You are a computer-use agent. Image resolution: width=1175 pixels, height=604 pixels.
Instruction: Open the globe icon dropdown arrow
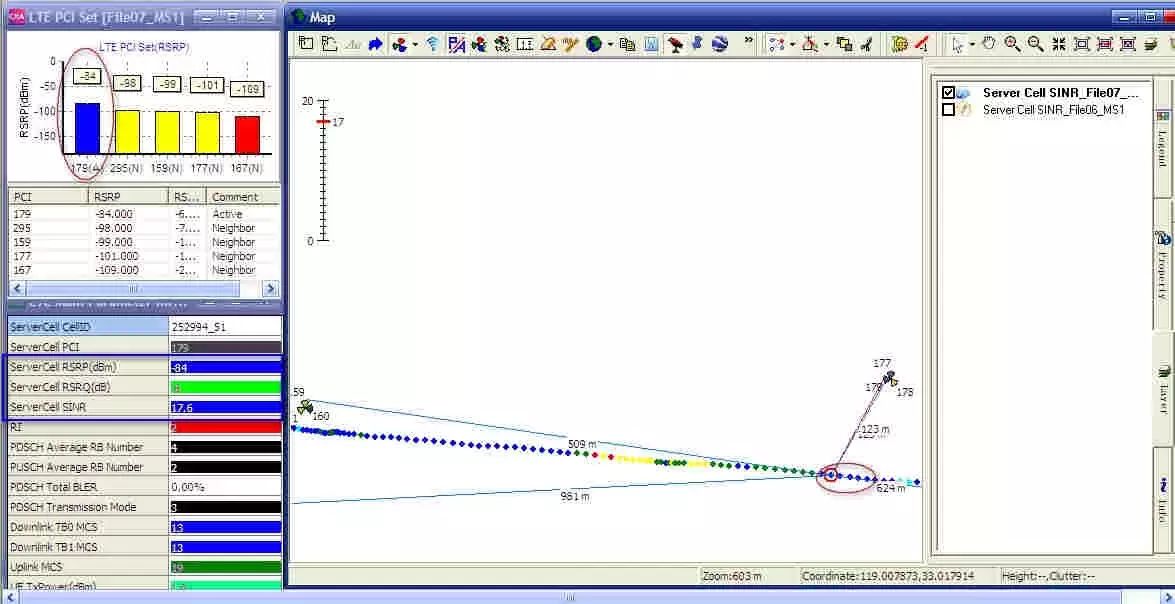(609, 44)
